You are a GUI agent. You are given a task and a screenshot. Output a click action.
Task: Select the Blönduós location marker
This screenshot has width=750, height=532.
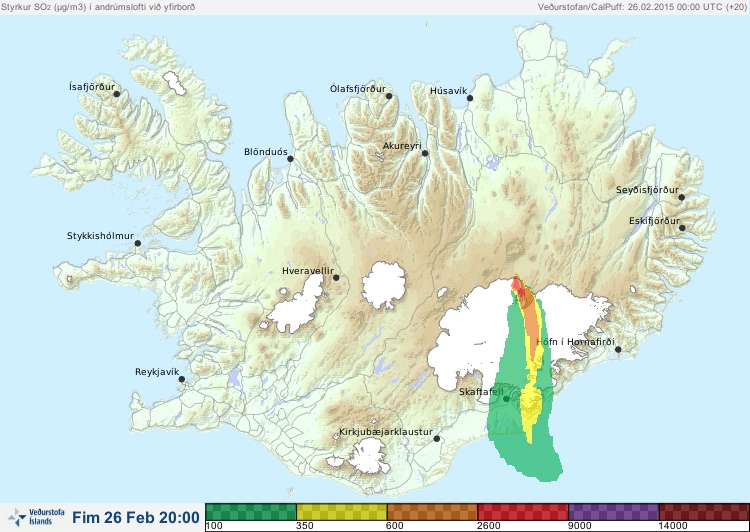click(290, 159)
